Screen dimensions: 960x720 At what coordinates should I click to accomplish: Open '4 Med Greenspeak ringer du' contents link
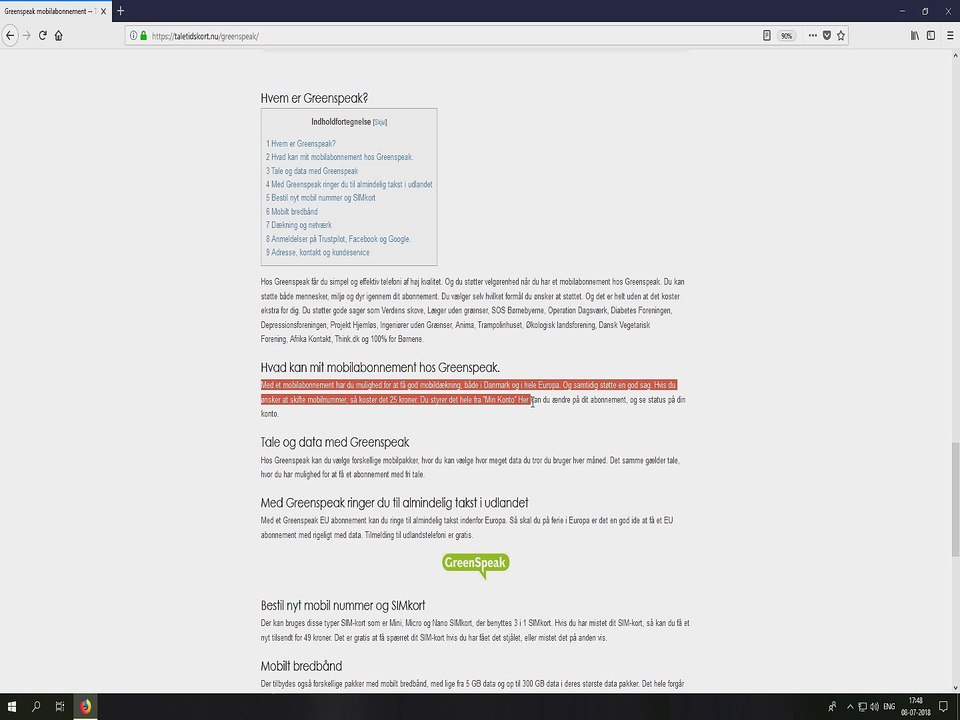pos(349,184)
